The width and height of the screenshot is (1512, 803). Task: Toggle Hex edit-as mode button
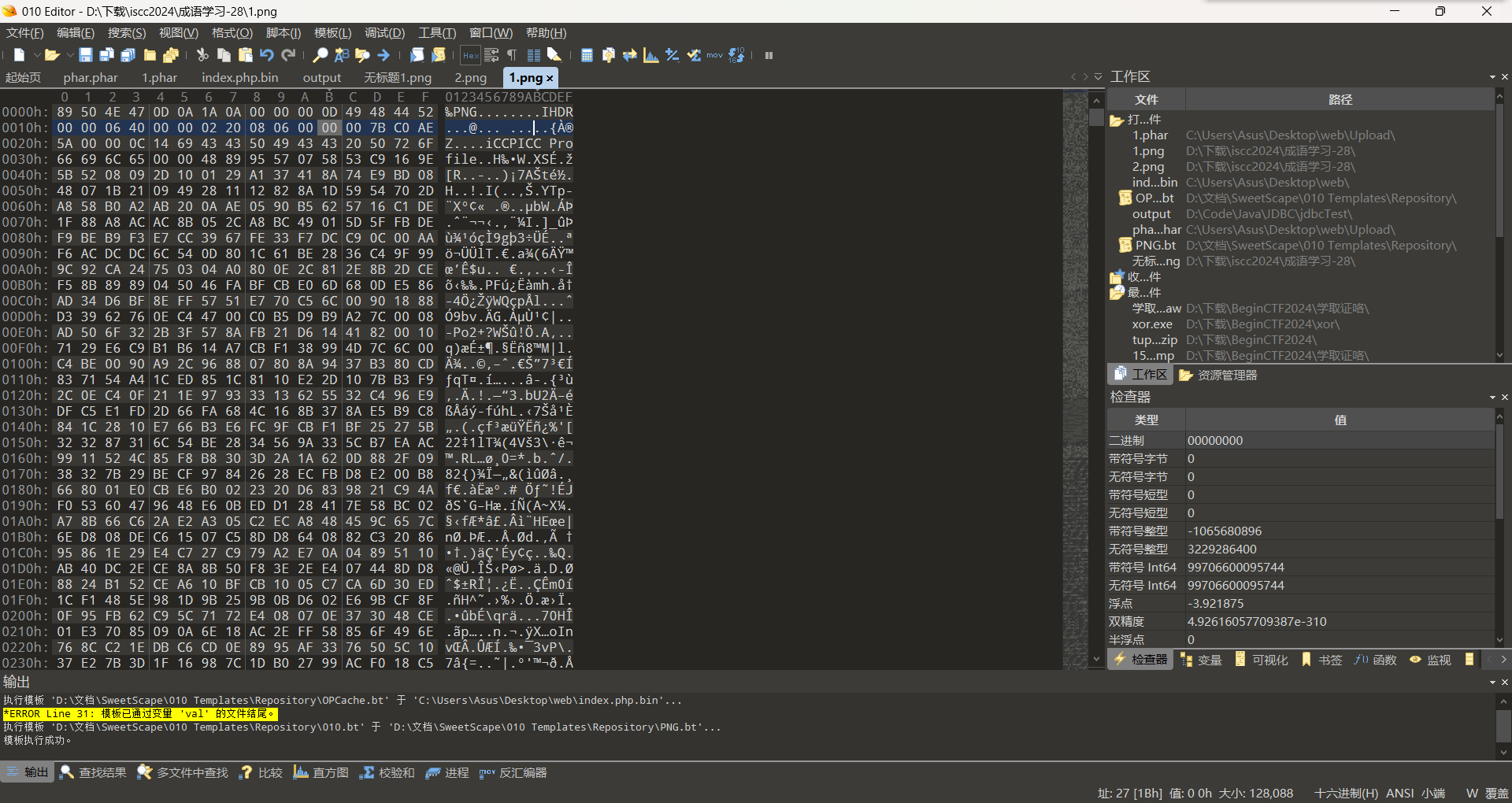(x=470, y=55)
